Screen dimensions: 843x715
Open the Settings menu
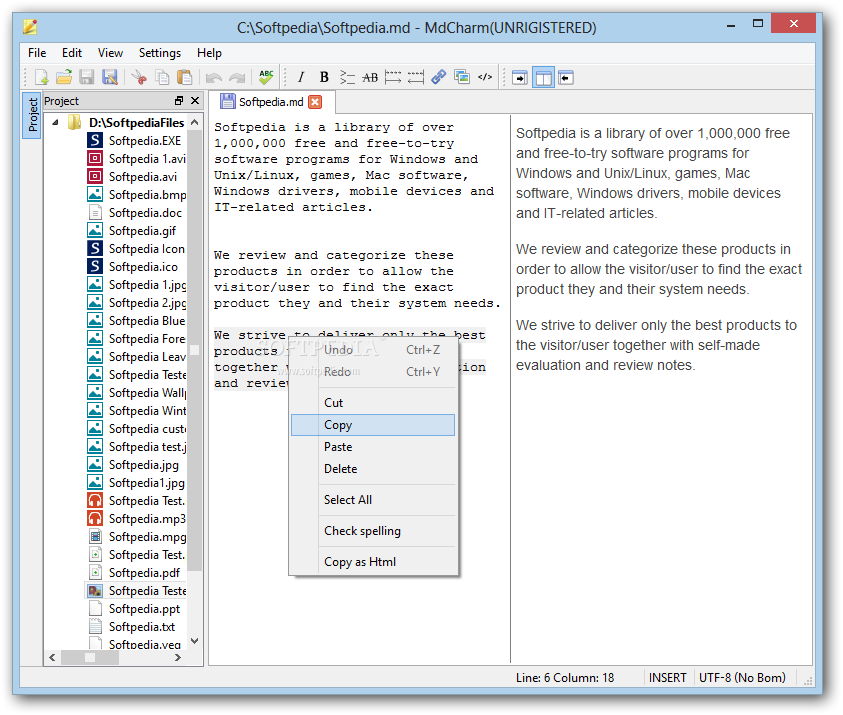coord(160,53)
